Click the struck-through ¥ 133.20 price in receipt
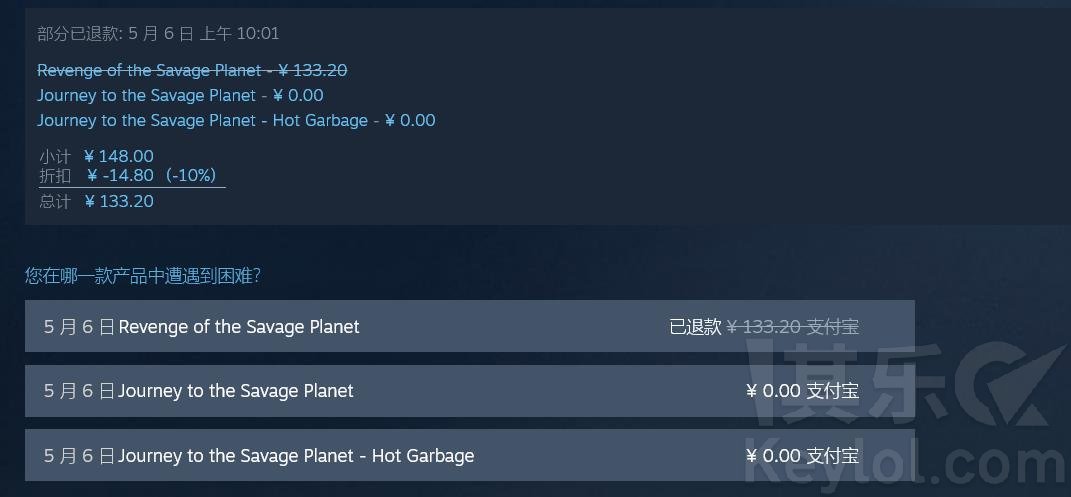1071x497 pixels. (313, 70)
